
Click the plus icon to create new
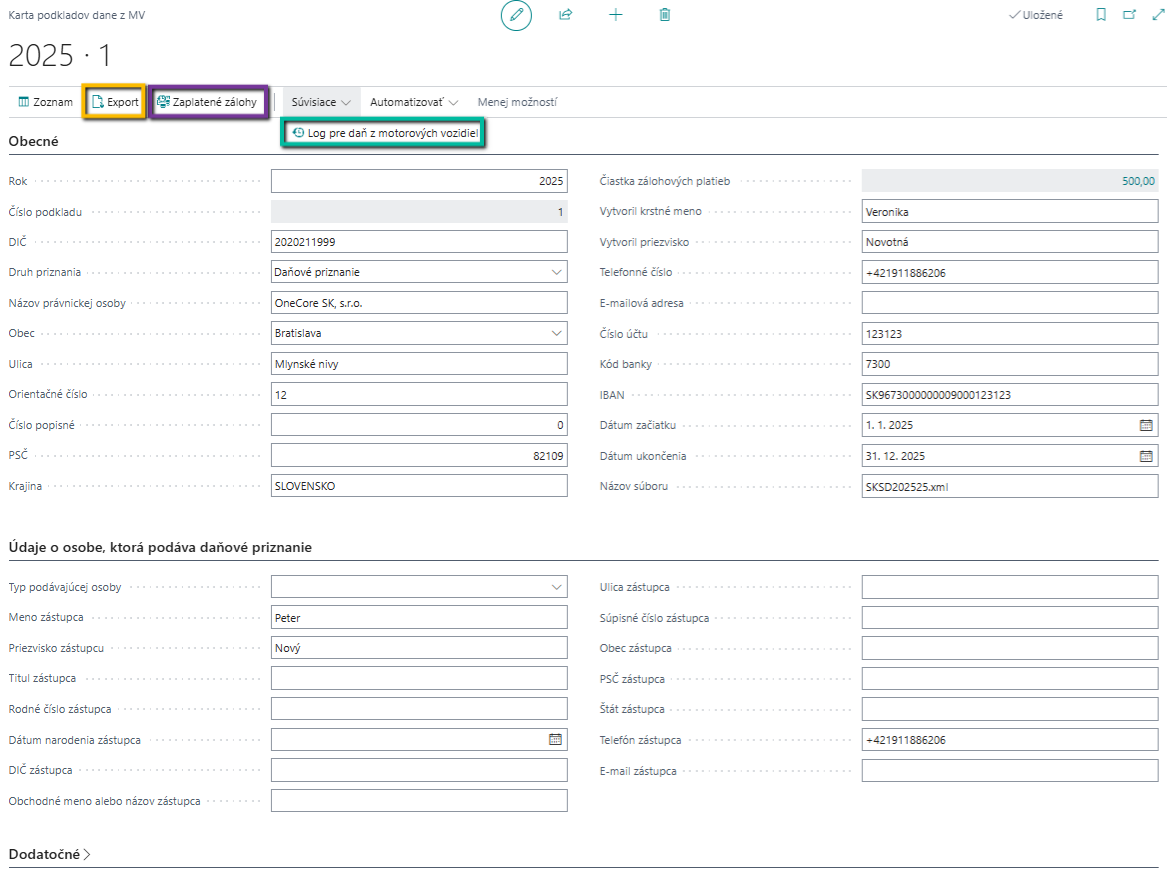[x=616, y=15]
